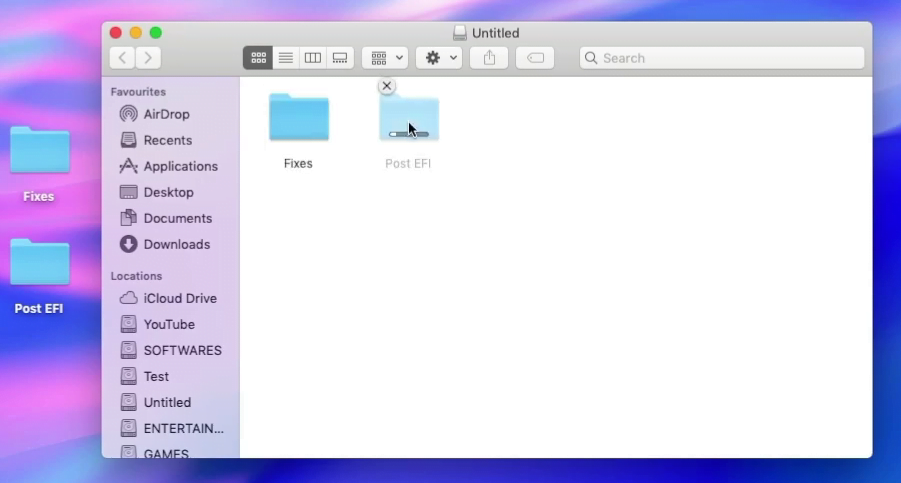Zoom the Finder window with green button
The width and height of the screenshot is (901, 483).
[156, 33]
